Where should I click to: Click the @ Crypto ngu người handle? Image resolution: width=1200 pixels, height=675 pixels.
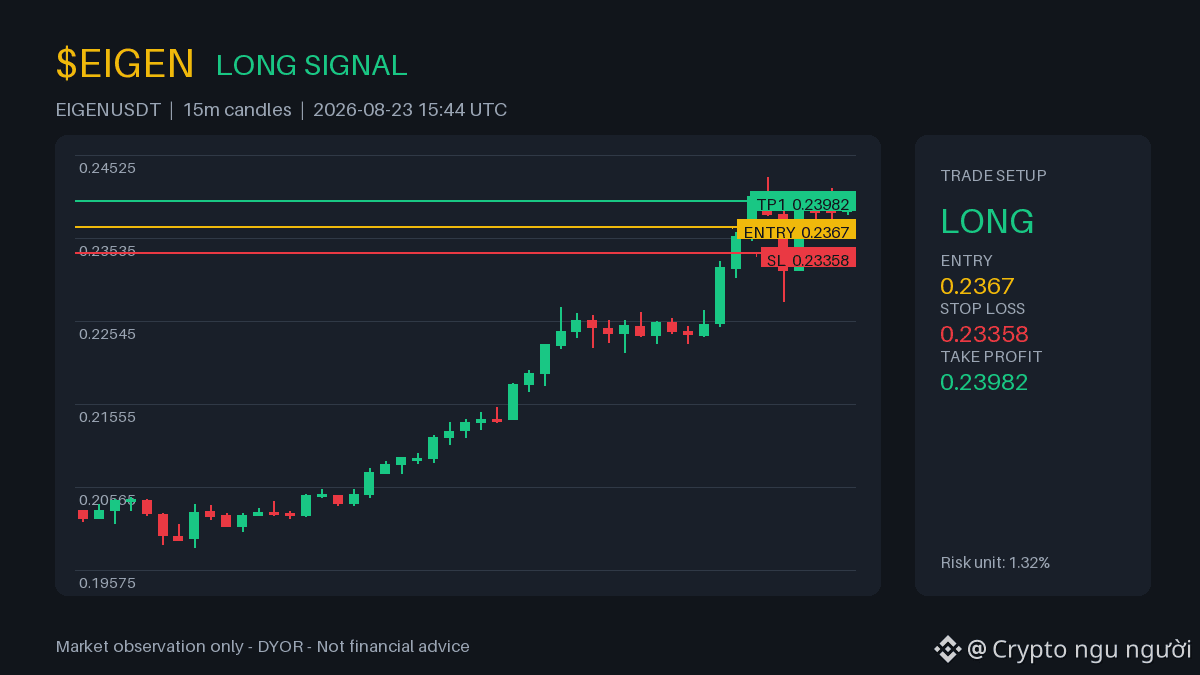(x=1079, y=649)
